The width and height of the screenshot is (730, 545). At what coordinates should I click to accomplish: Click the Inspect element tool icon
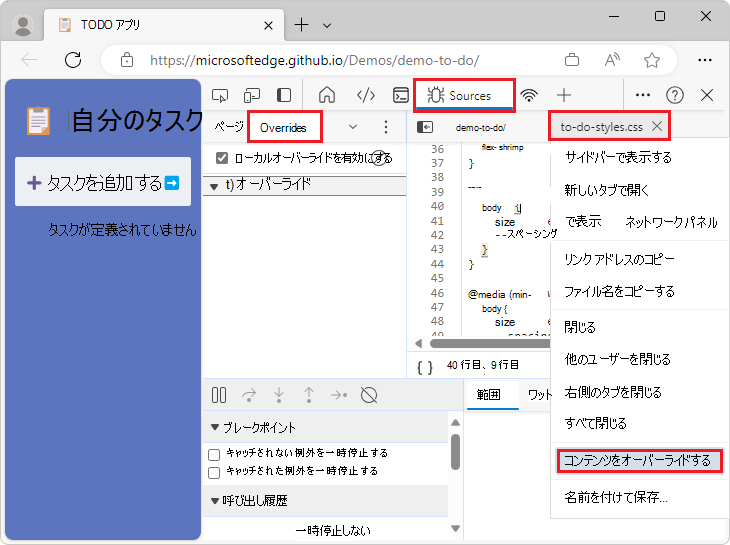(220, 95)
